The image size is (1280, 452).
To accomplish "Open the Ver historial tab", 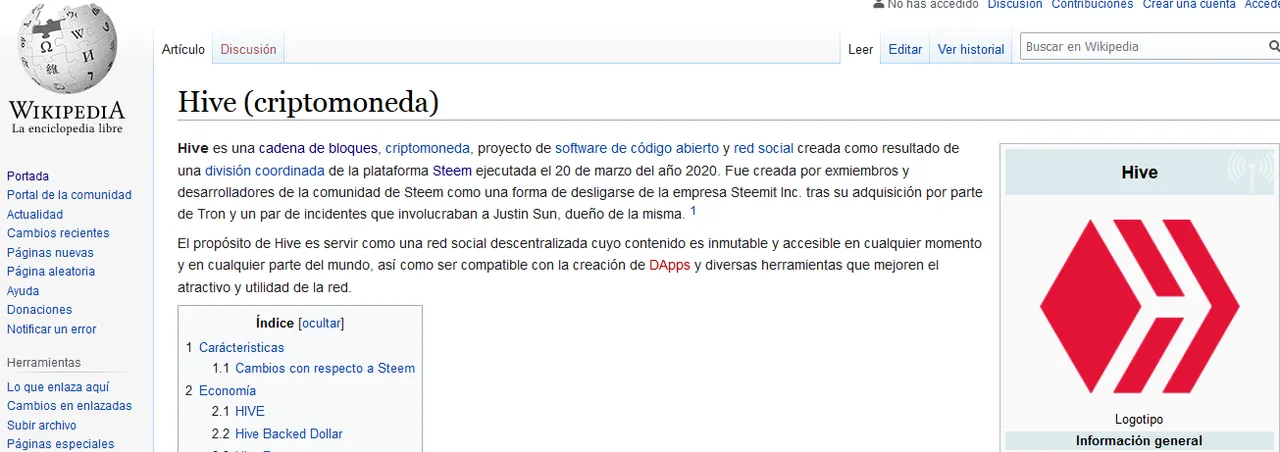I will pos(971,49).
